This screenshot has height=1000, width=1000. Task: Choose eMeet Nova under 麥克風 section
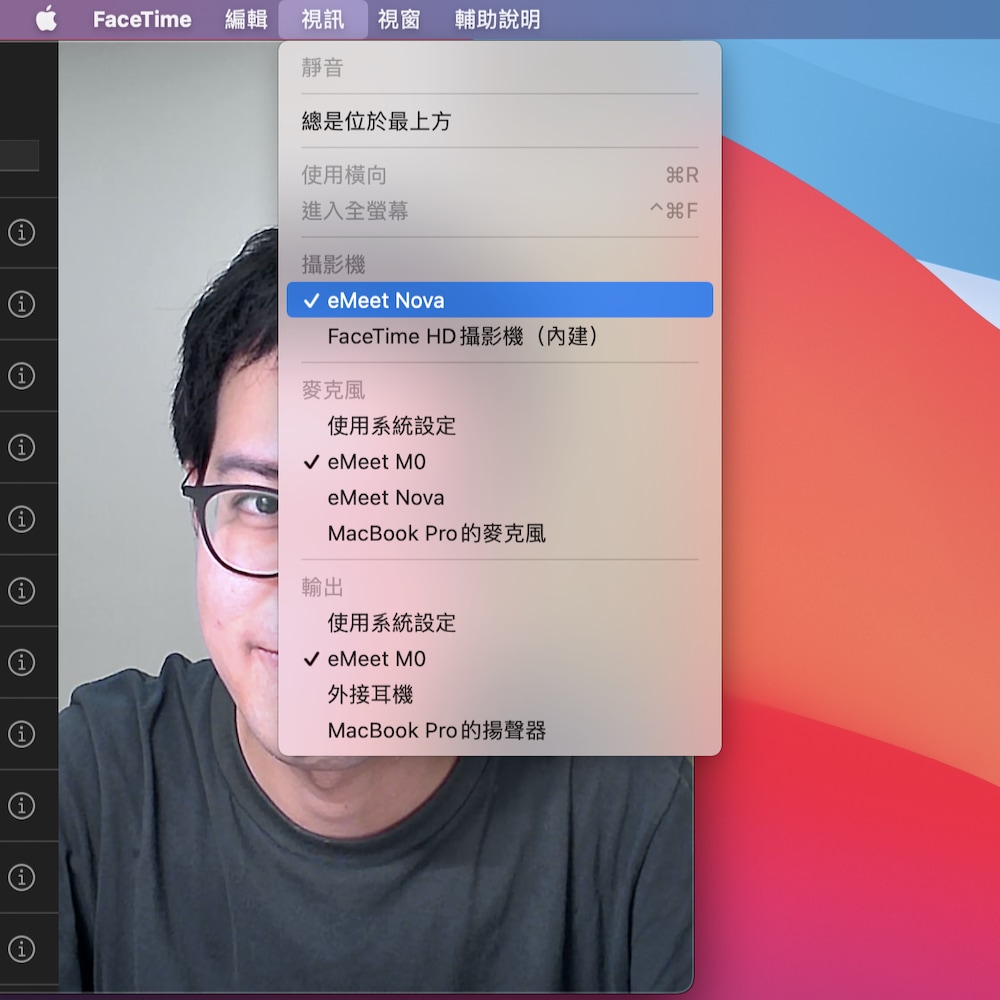[499, 497]
